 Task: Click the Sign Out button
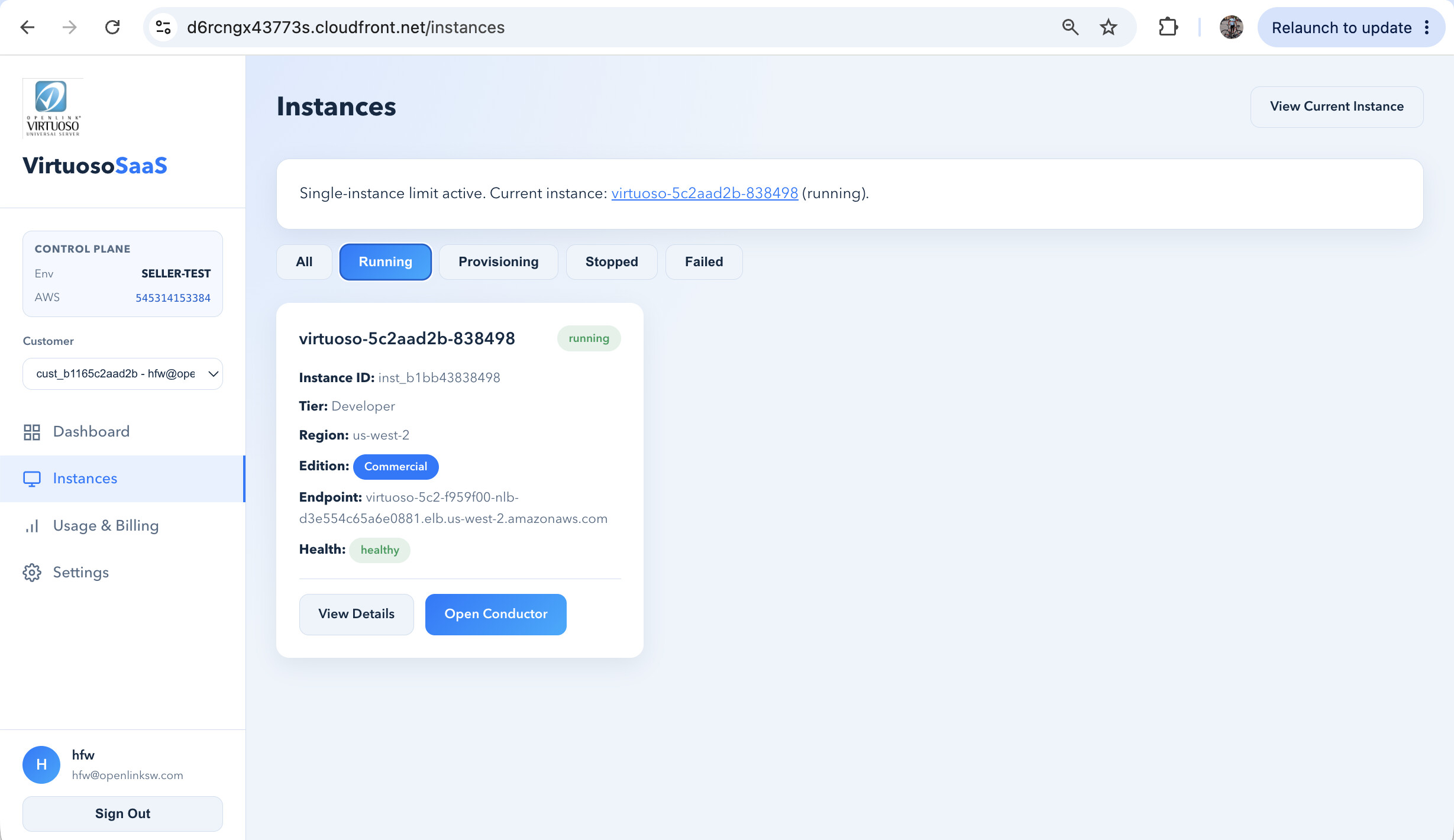pos(122,813)
